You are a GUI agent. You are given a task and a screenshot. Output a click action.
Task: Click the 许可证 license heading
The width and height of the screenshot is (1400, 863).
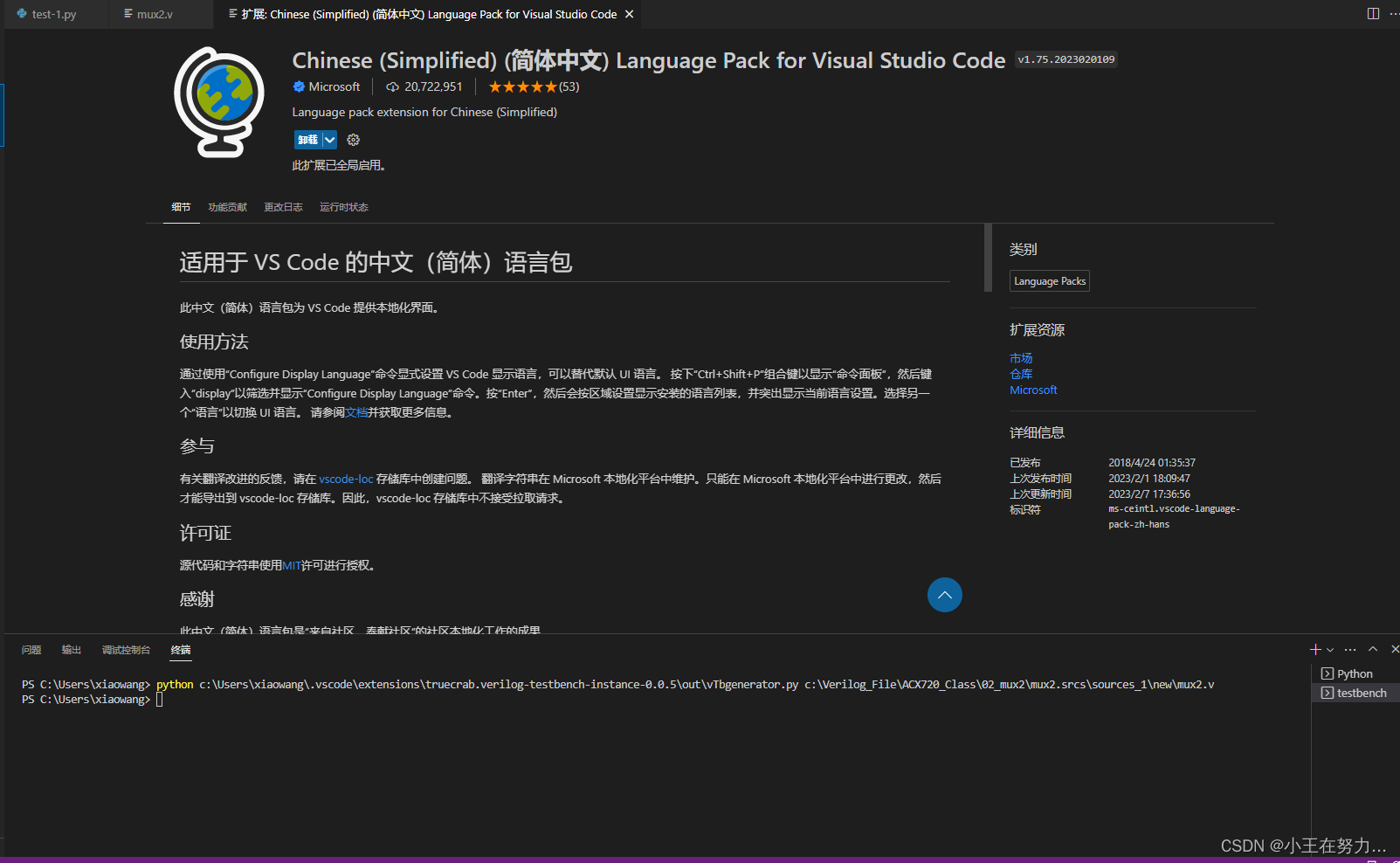205,533
